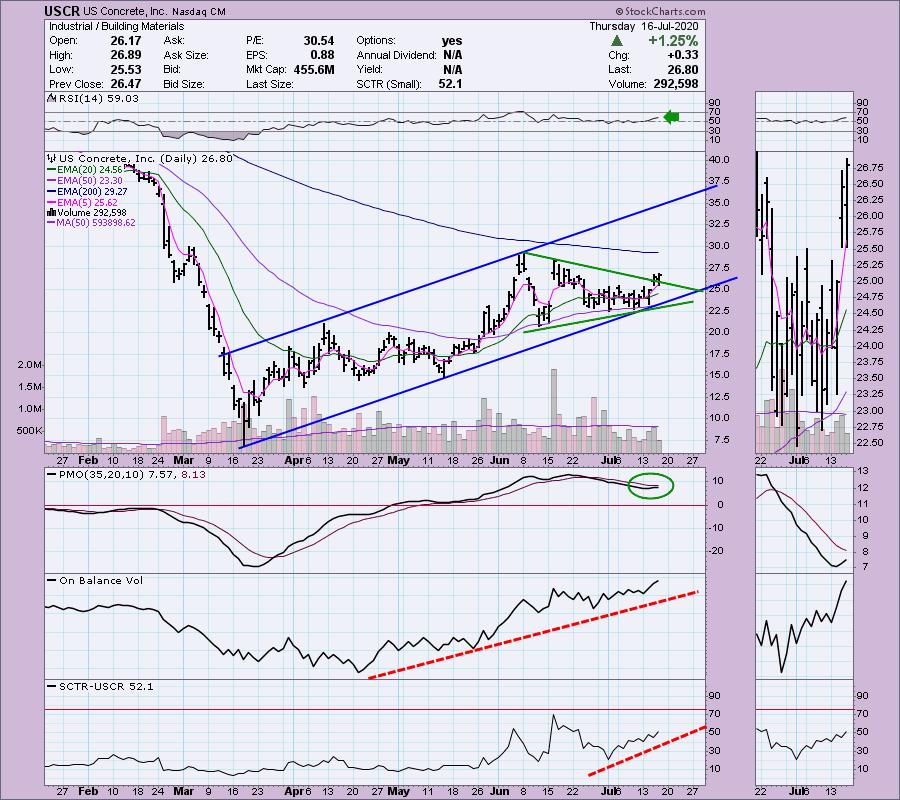Click the 'MA(50) 593898.62' legend entry
900x800 pixels.
(96, 223)
